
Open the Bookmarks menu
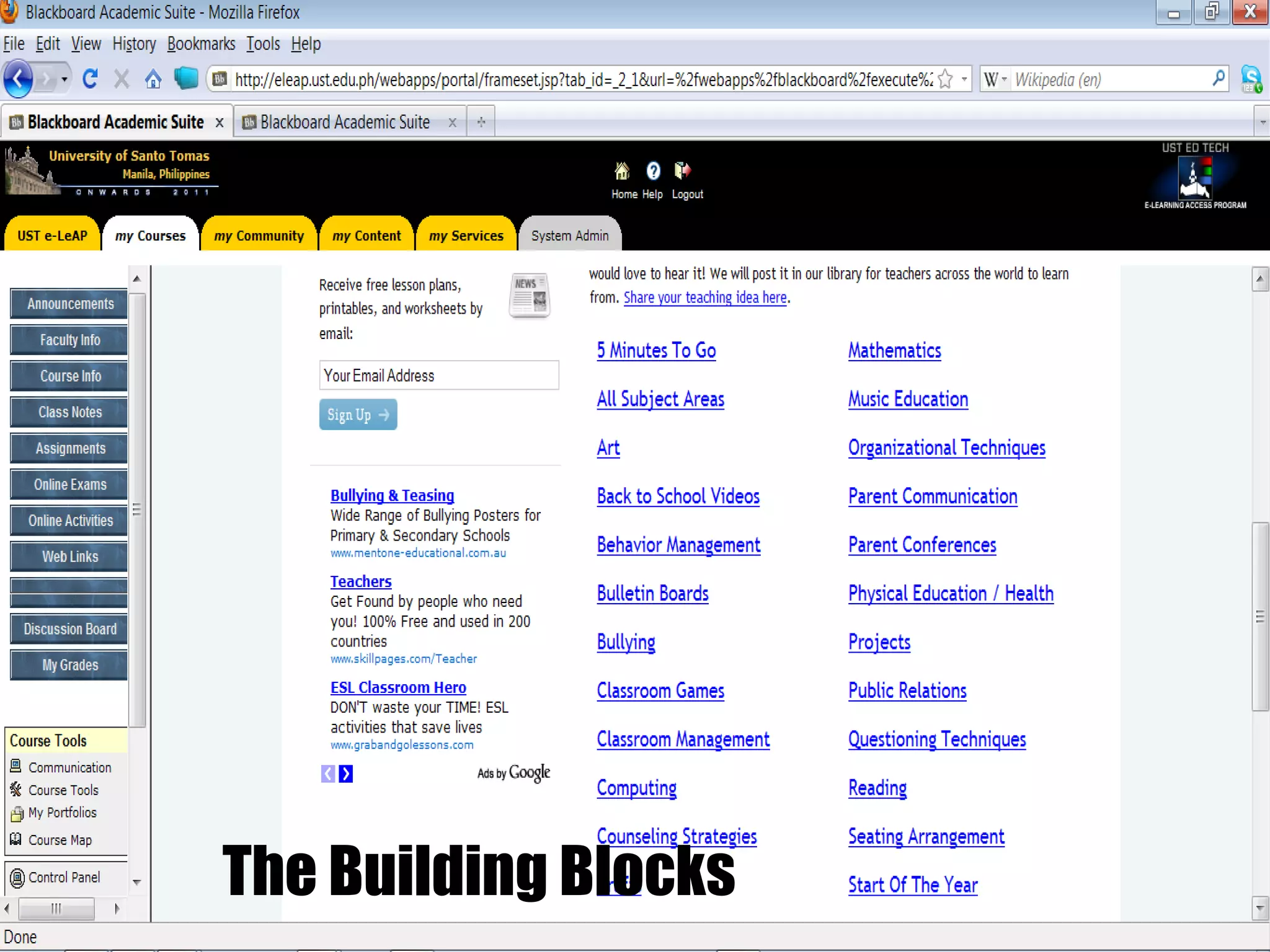tap(201, 44)
